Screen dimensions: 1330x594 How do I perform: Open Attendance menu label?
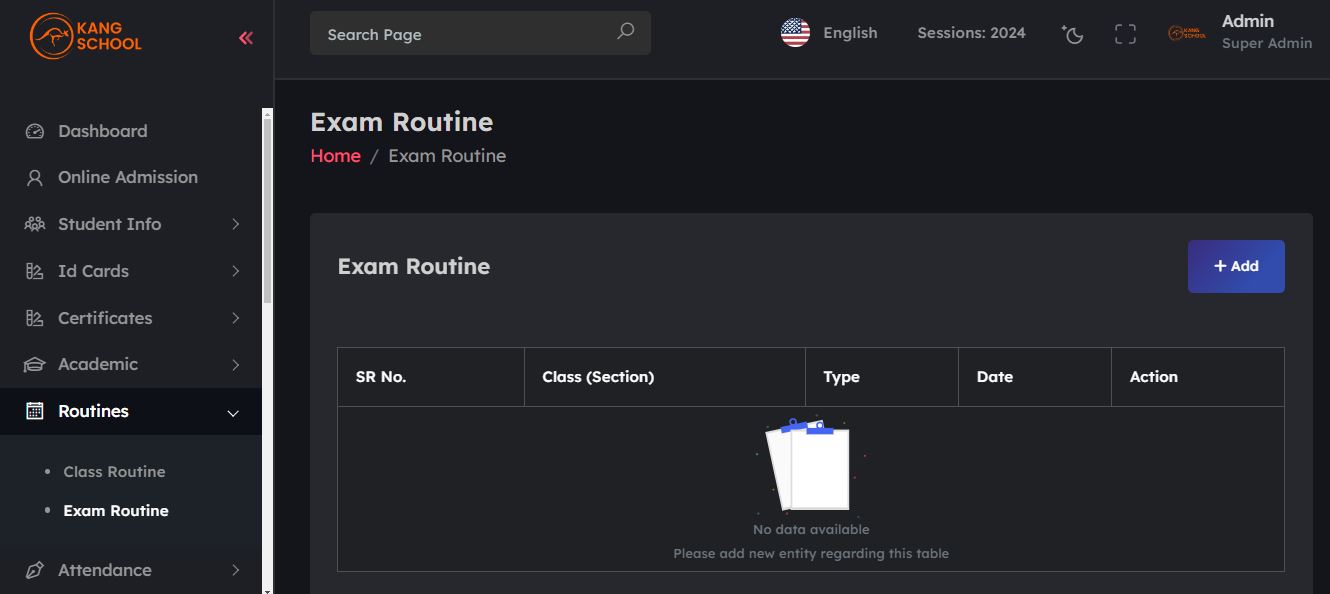pos(105,570)
